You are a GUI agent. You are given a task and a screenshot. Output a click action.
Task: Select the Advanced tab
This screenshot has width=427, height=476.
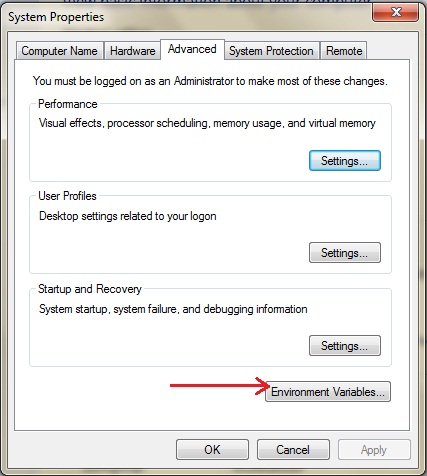click(192, 49)
